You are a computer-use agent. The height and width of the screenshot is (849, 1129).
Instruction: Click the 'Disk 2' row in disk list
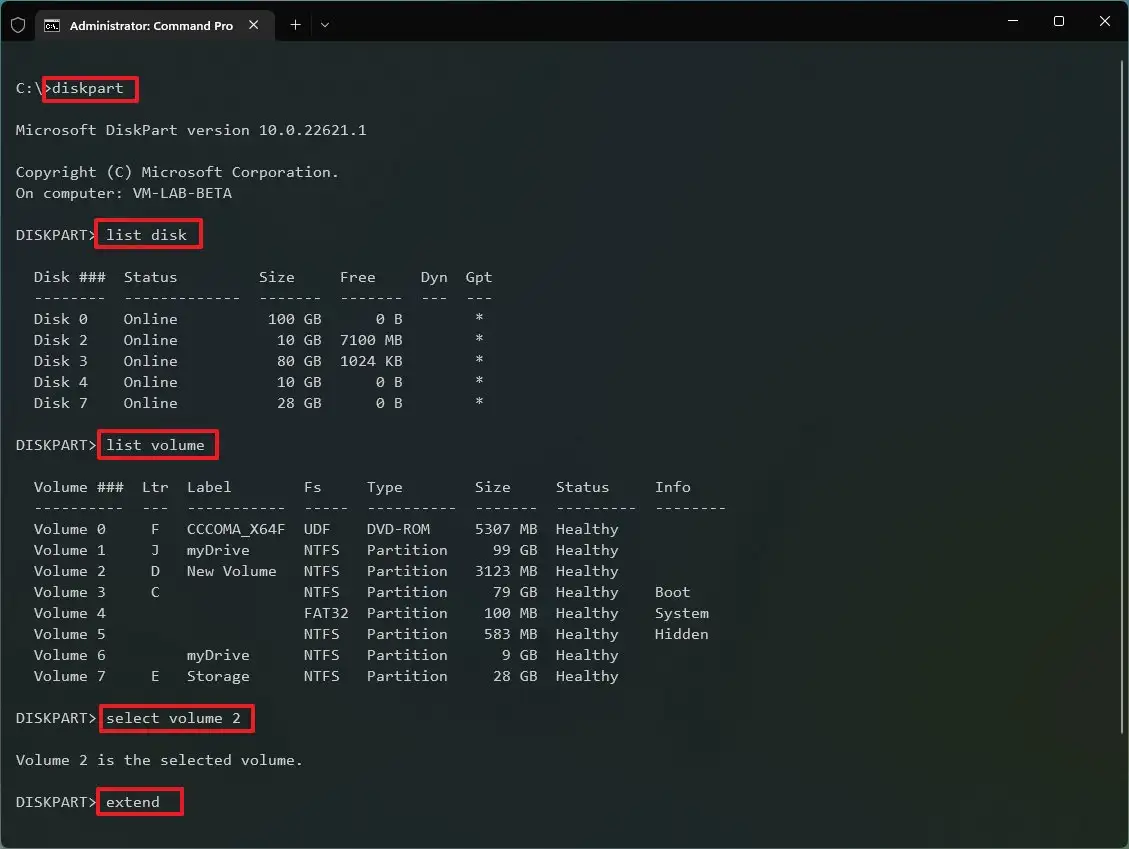click(x=61, y=340)
